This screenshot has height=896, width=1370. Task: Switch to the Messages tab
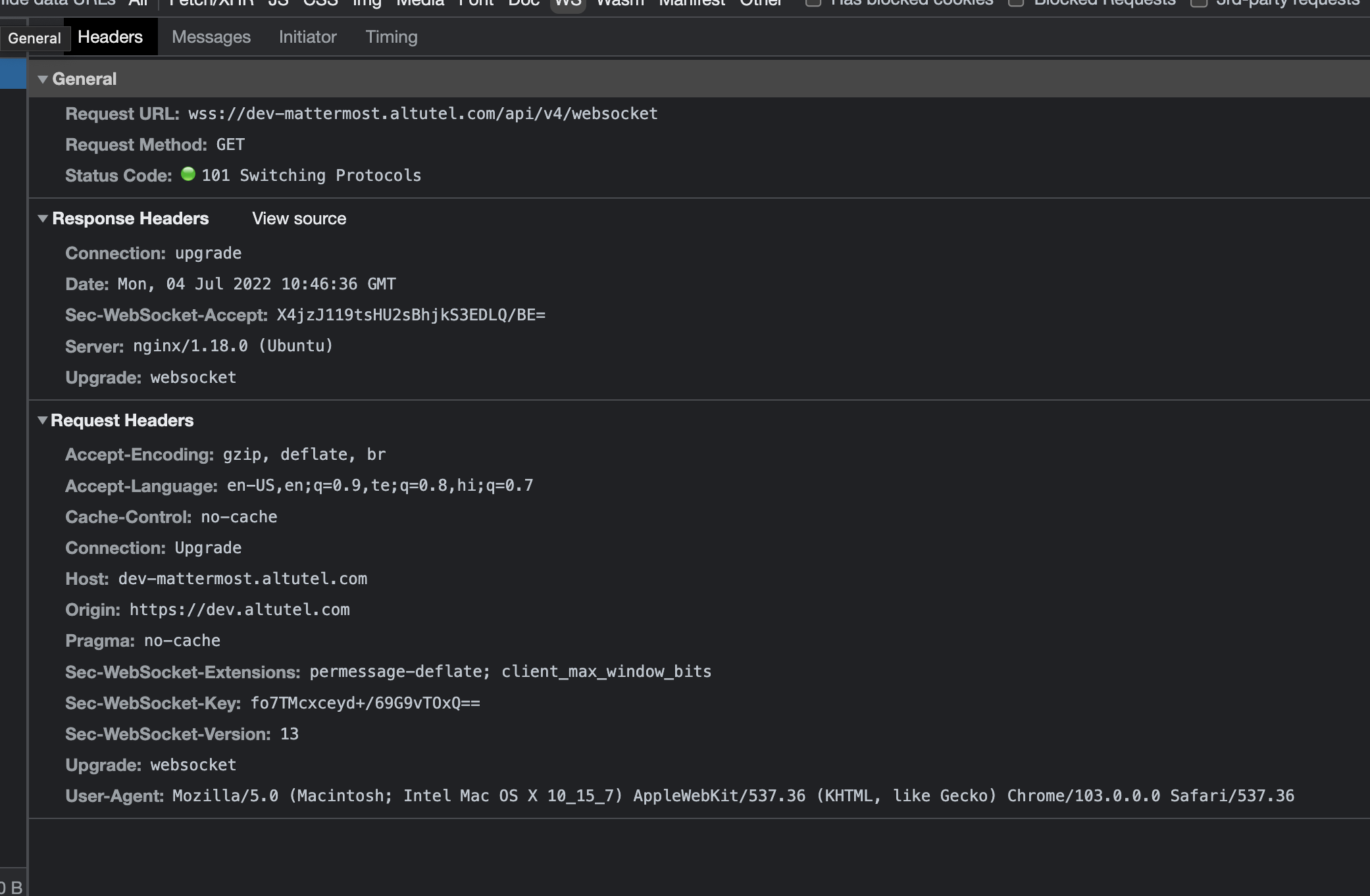tap(211, 37)
